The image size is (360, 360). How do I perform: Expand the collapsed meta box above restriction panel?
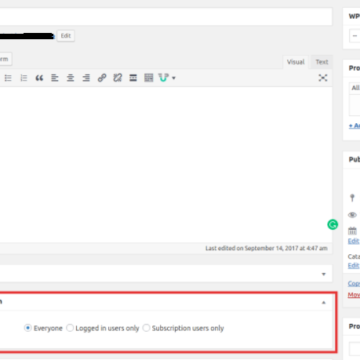point(323,274)
